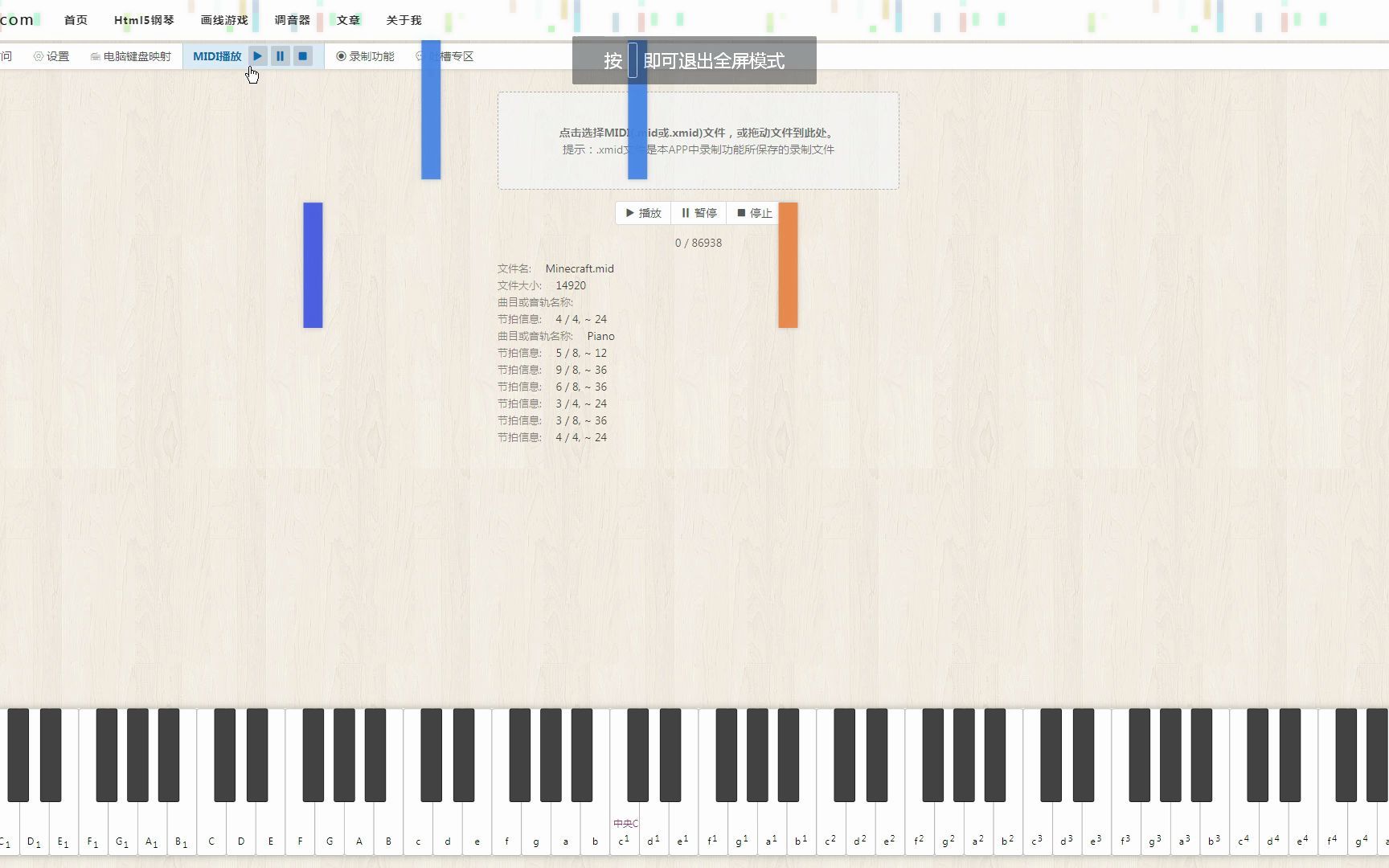Play the white key labeled lowercase e
Screen dimensions: 1389x868
[x=477, y=828]
